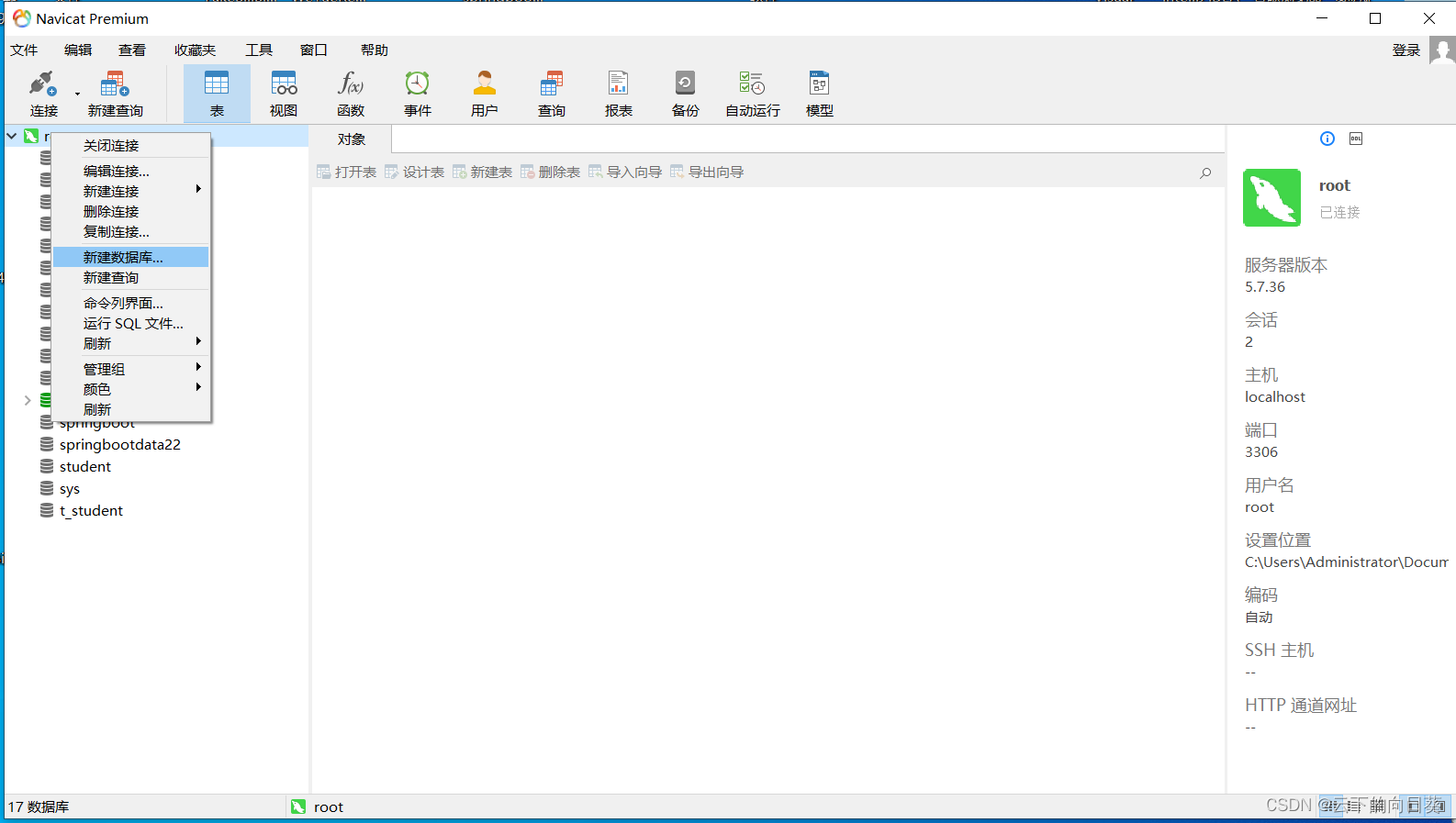This screenshot has width=1456, height=823.
Task: Open the 用户 (User) toolbar icon
Action: pos(485,94)
